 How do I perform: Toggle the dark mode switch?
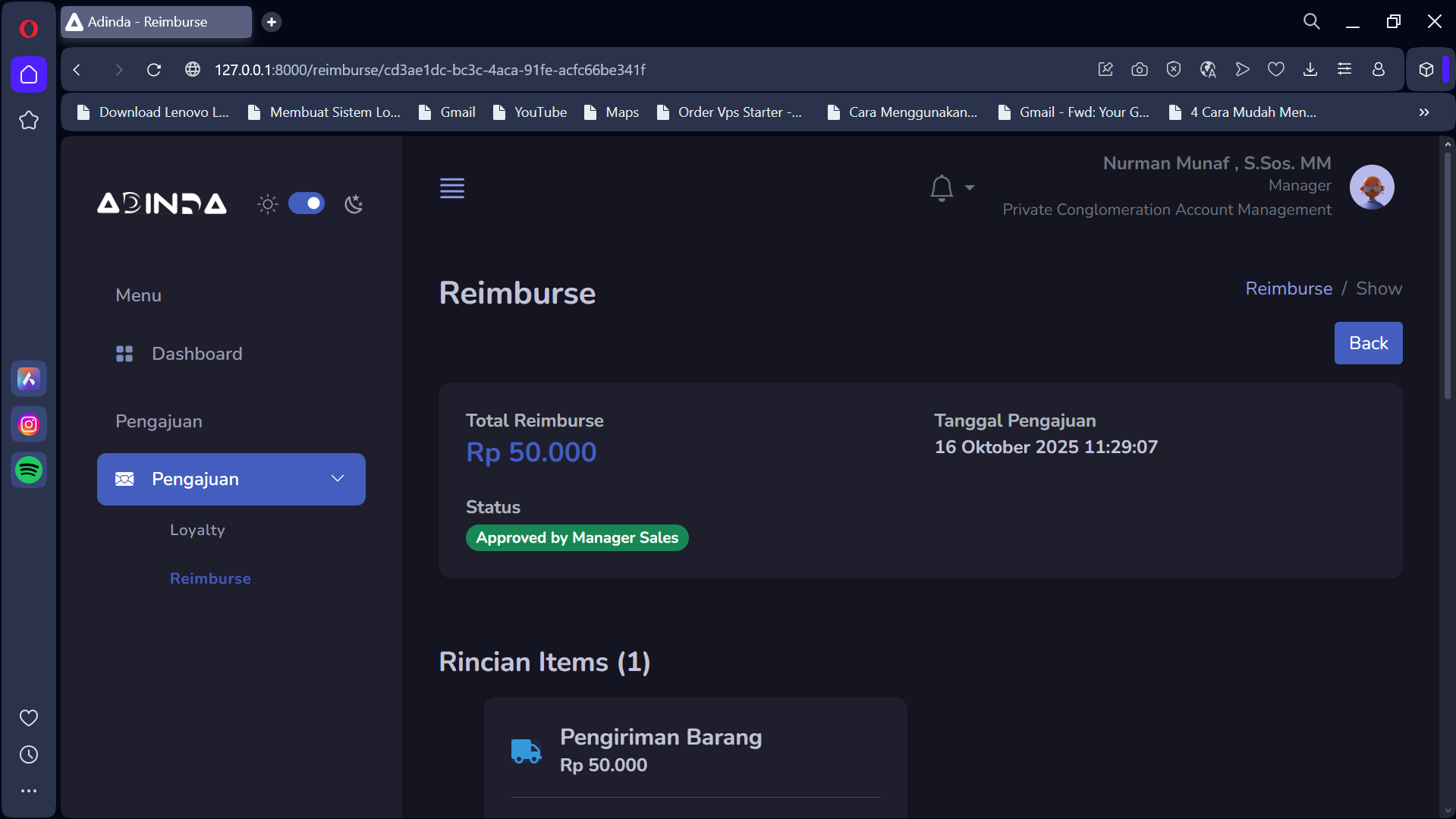(x=307, y=203)
